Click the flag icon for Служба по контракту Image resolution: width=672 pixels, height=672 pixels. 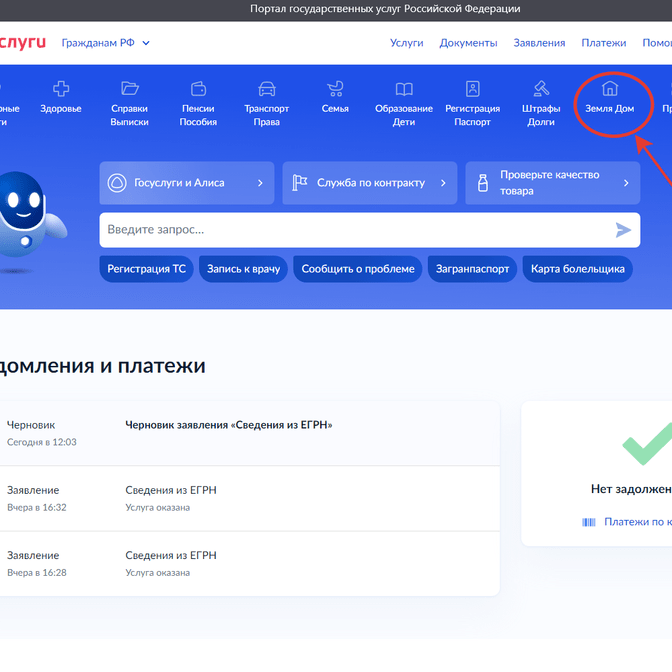pyautogui.click(x=300, y=183)
